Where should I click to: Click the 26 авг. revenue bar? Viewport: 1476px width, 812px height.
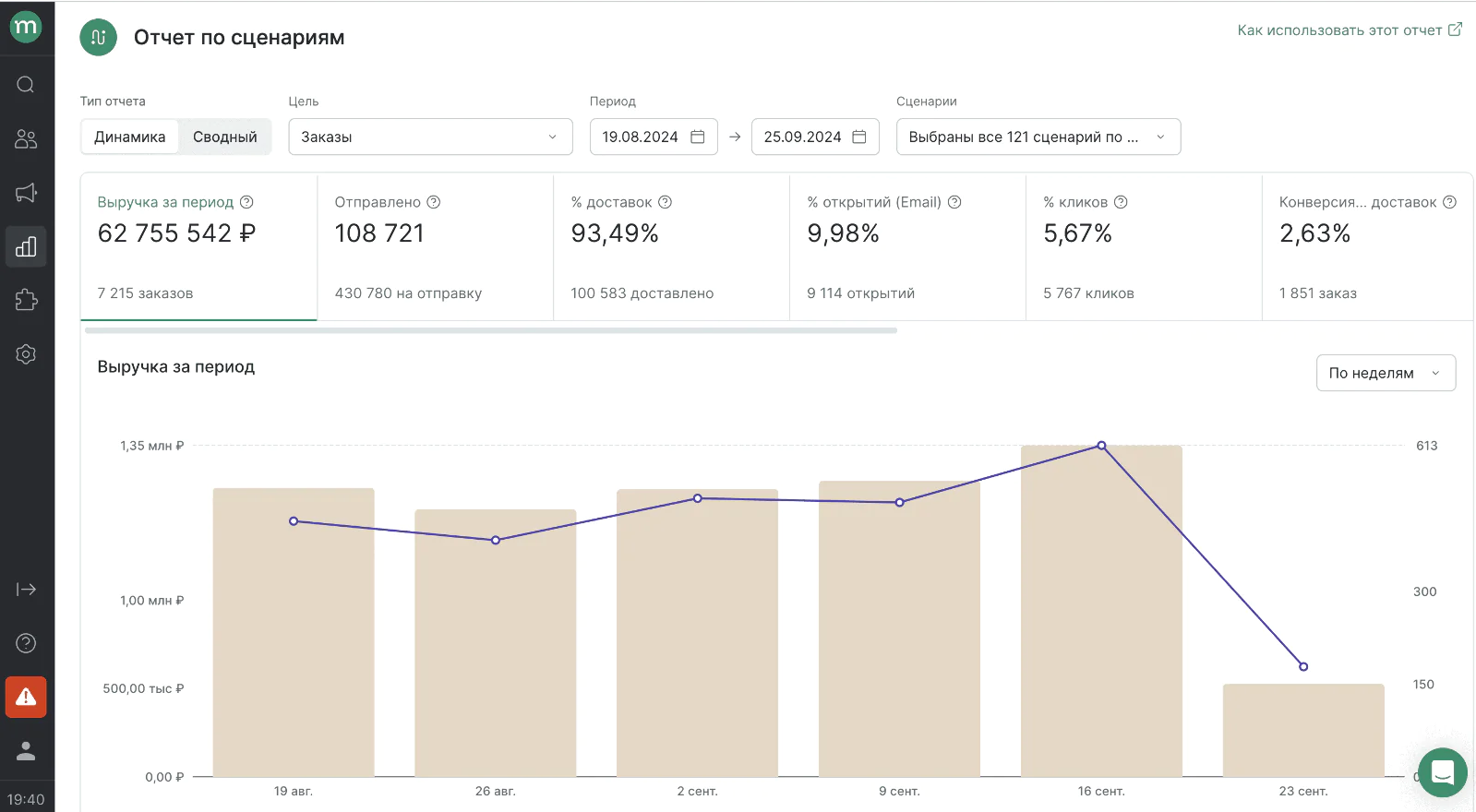tap(496, 643)
